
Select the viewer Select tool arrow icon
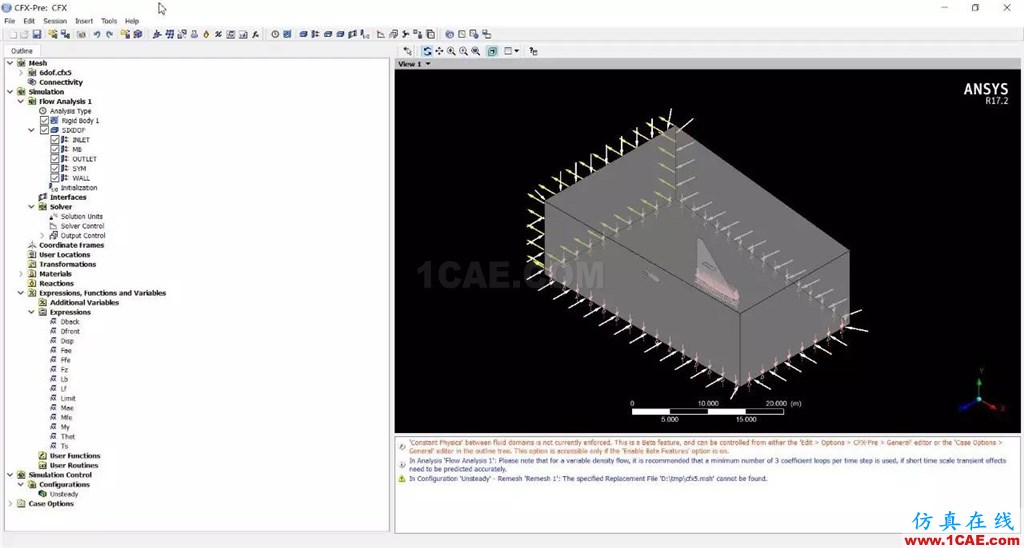point(408,50)
